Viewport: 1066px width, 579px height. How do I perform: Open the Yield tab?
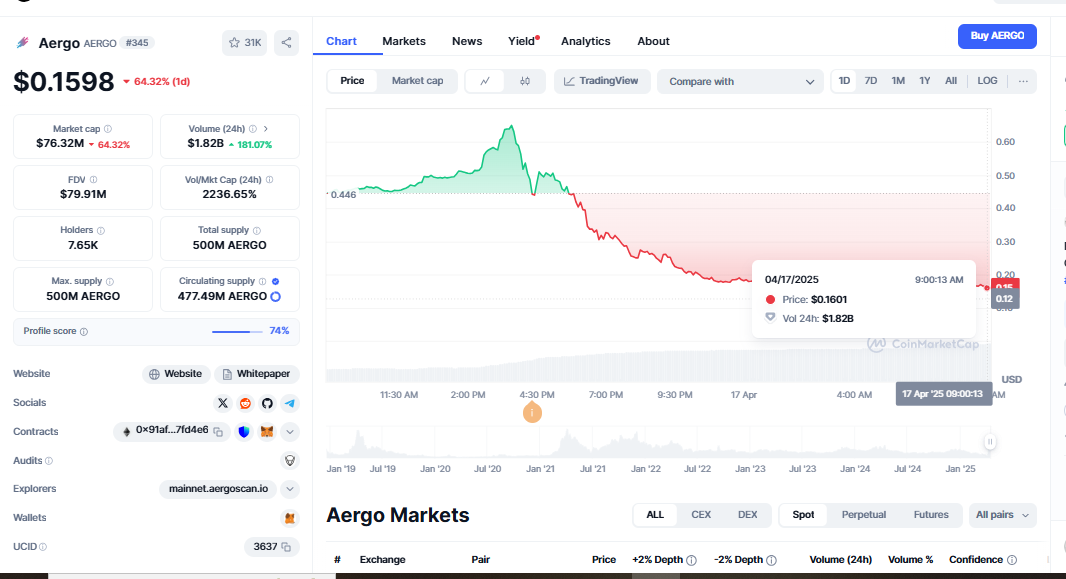521,41
